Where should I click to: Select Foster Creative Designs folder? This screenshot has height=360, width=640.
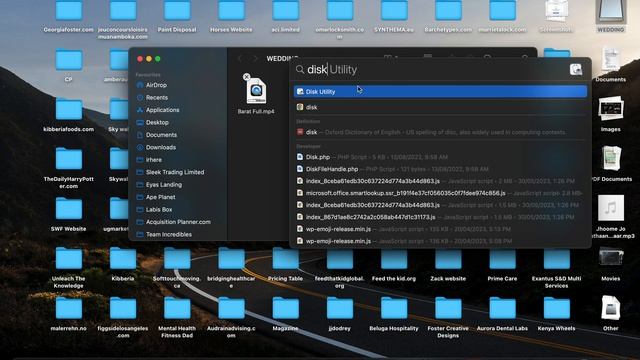(x=448, y=318)
